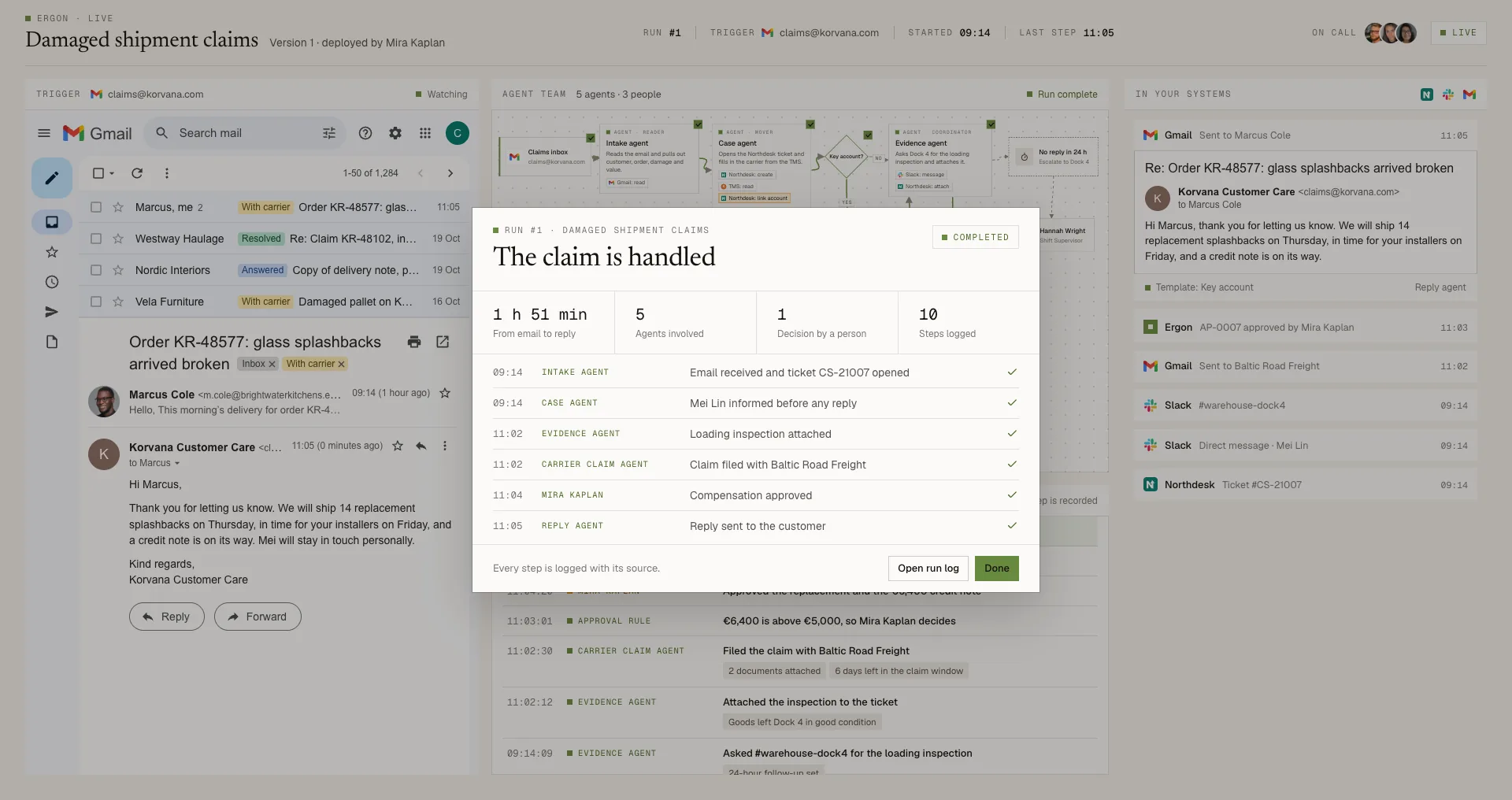Image resolution: width=1512 pixels, height=800 pixels.
Task: Open the Sent mail sidebar icon
Action: tap(52, 312)
